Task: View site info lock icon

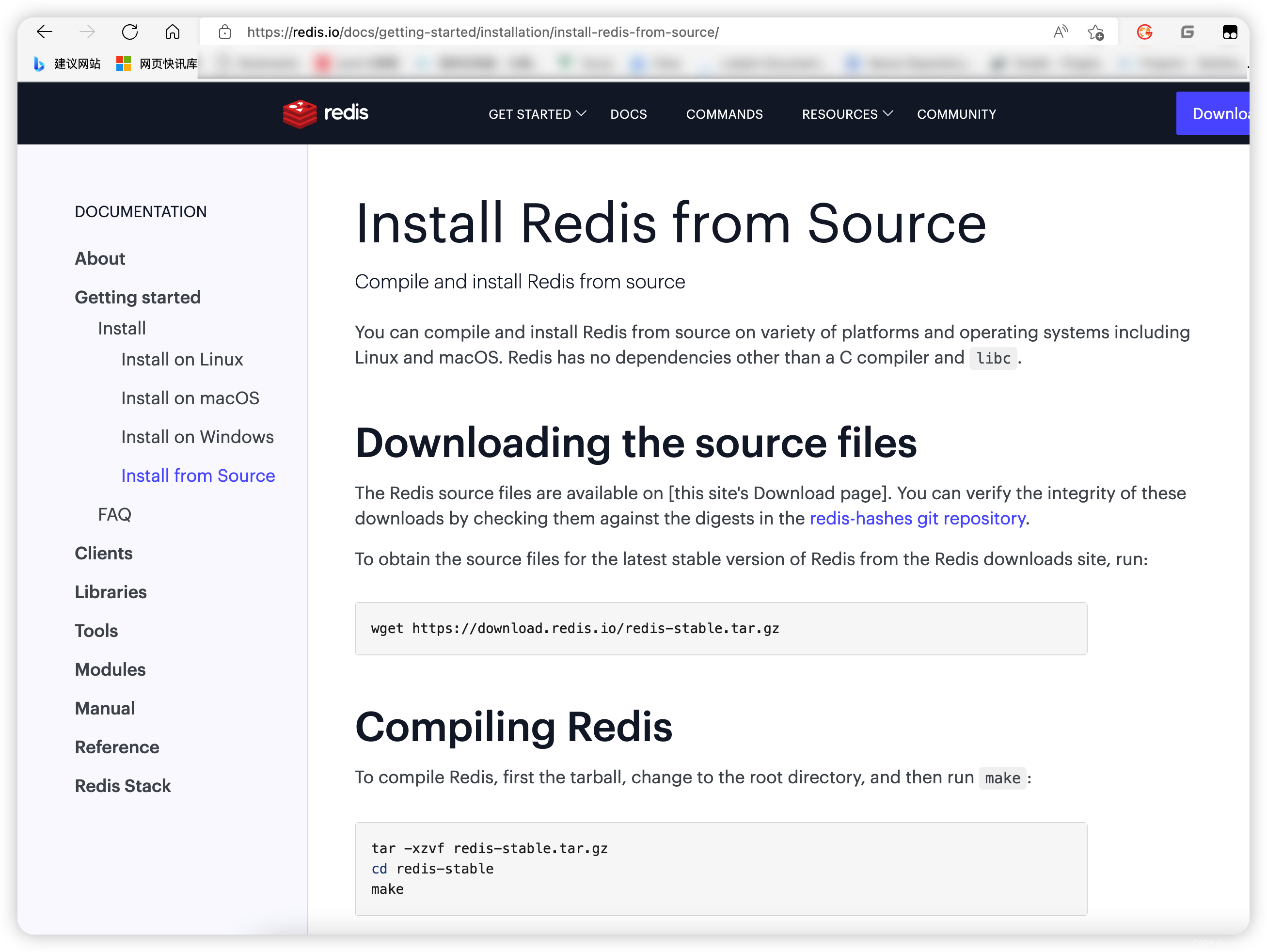Action: coord(225,32)
